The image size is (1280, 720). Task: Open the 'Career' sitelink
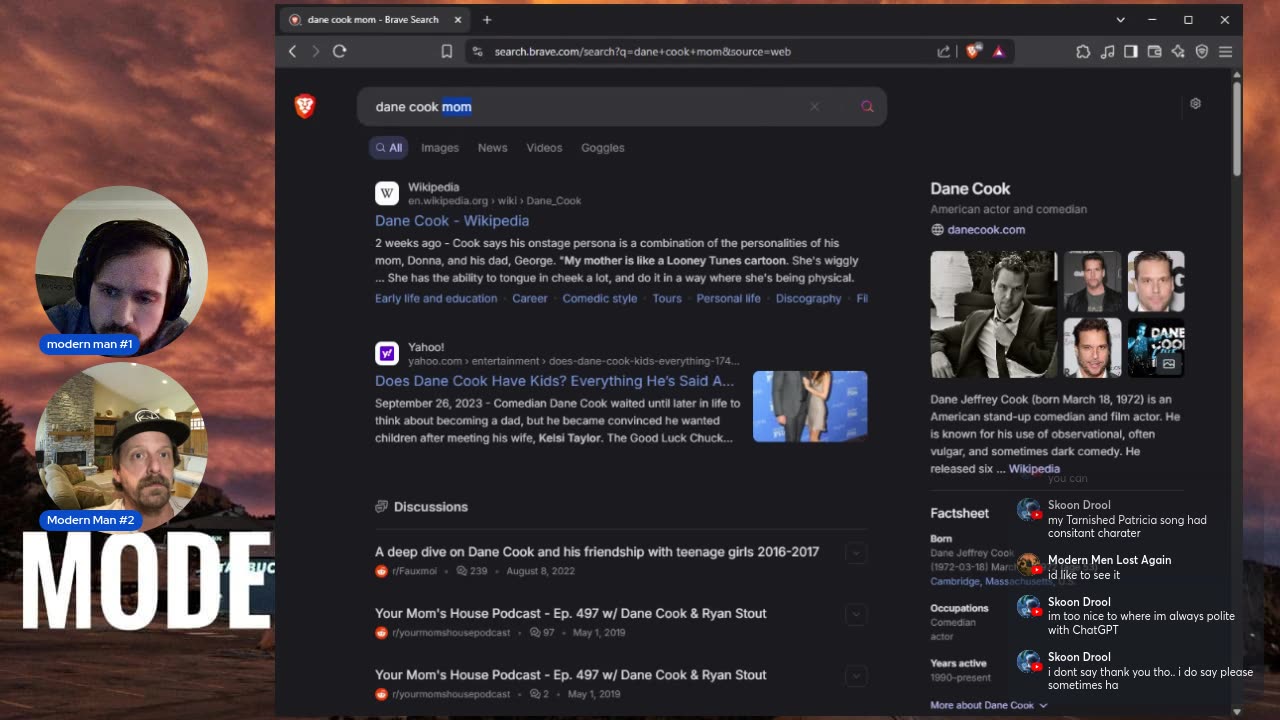(x=530, y=299)
